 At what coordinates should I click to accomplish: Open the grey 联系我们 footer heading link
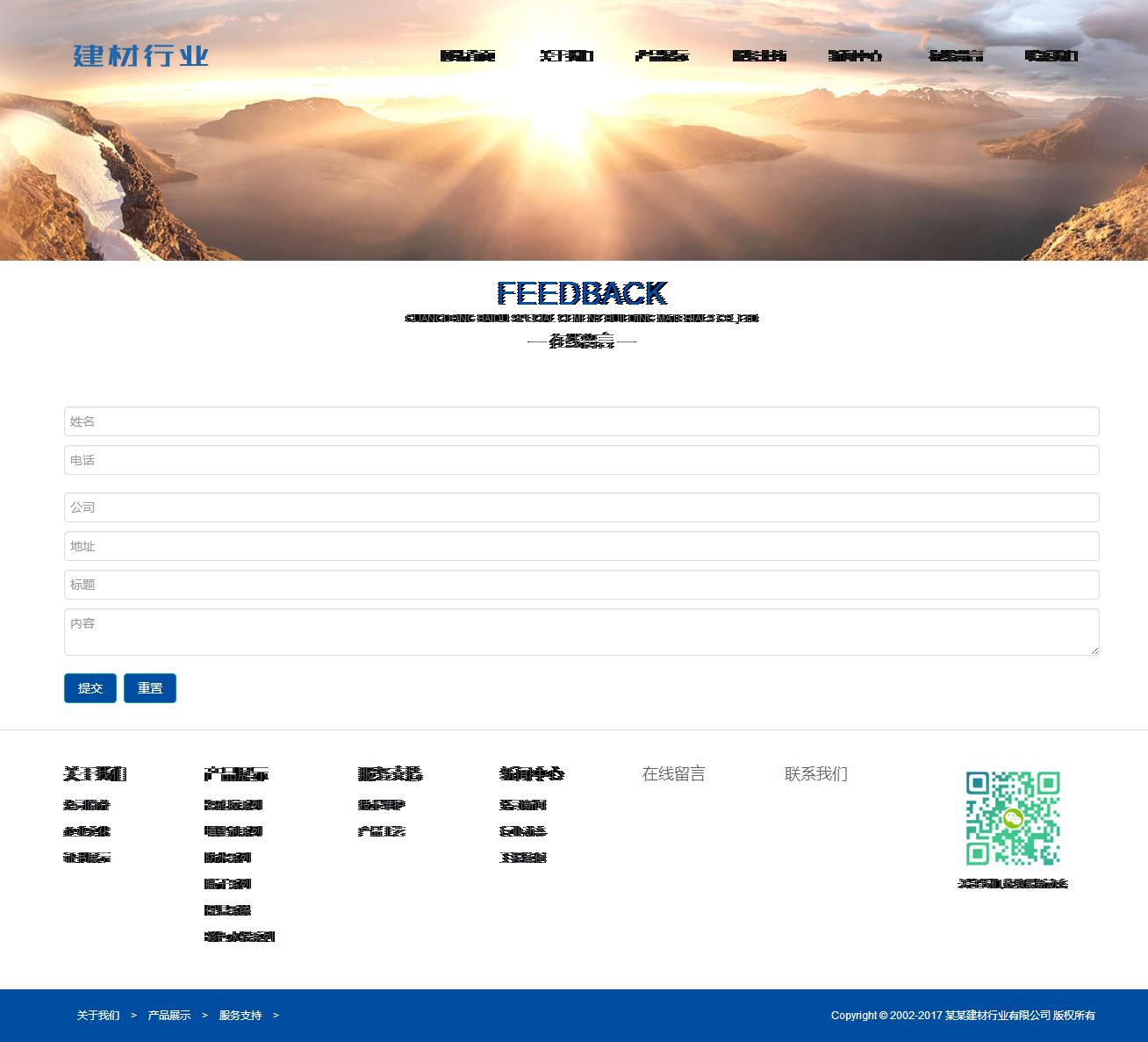815,773
